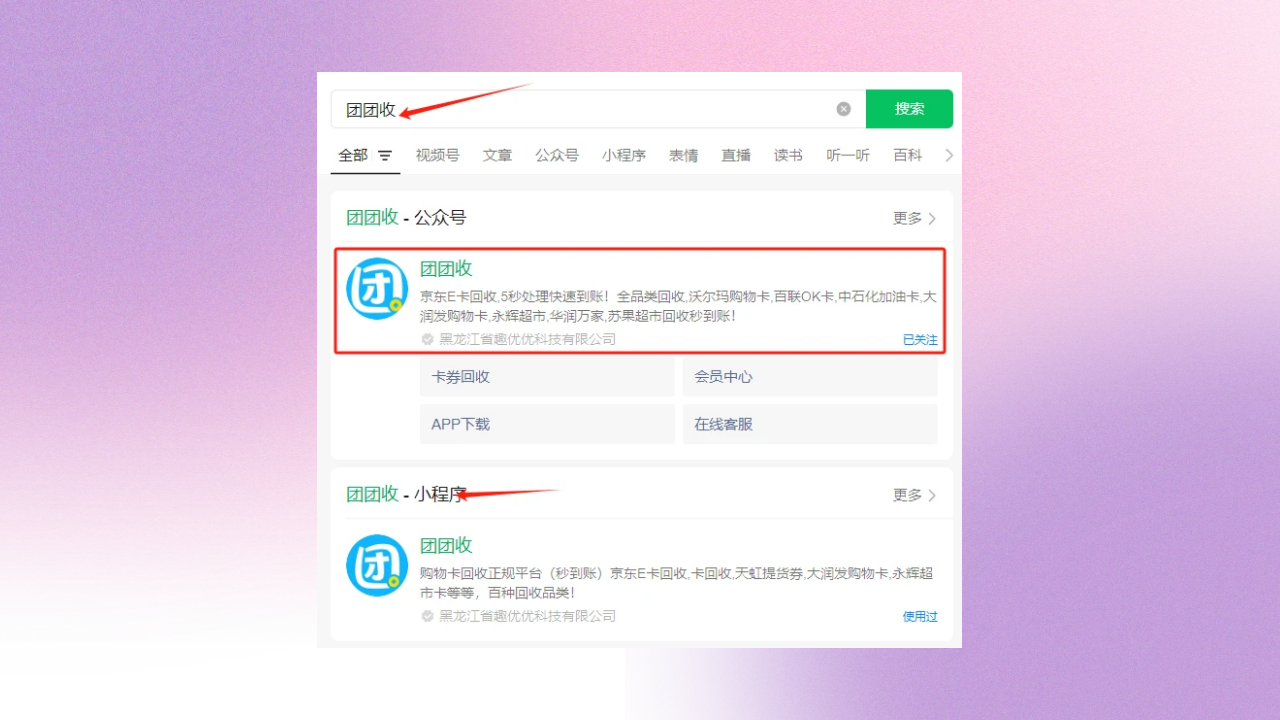Click the 团团收 mini program avatar
This screenshot has height=720, width=1280.
pyautogui.click(x=377, y=566)
